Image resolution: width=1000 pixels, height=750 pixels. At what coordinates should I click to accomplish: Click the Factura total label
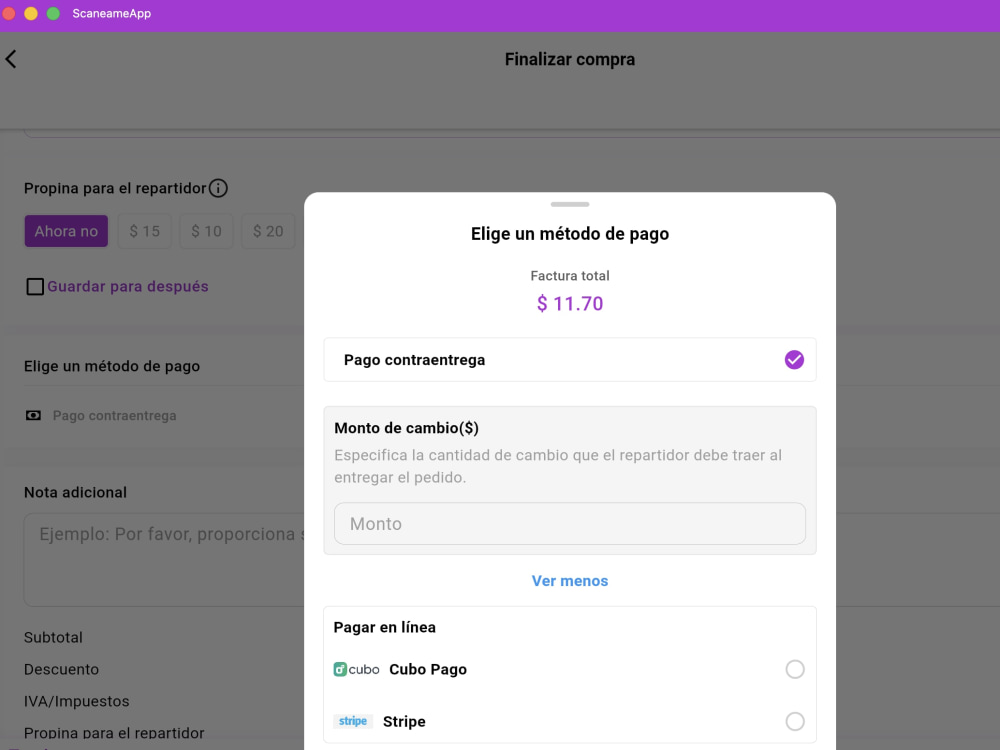[x=570, y=276]
